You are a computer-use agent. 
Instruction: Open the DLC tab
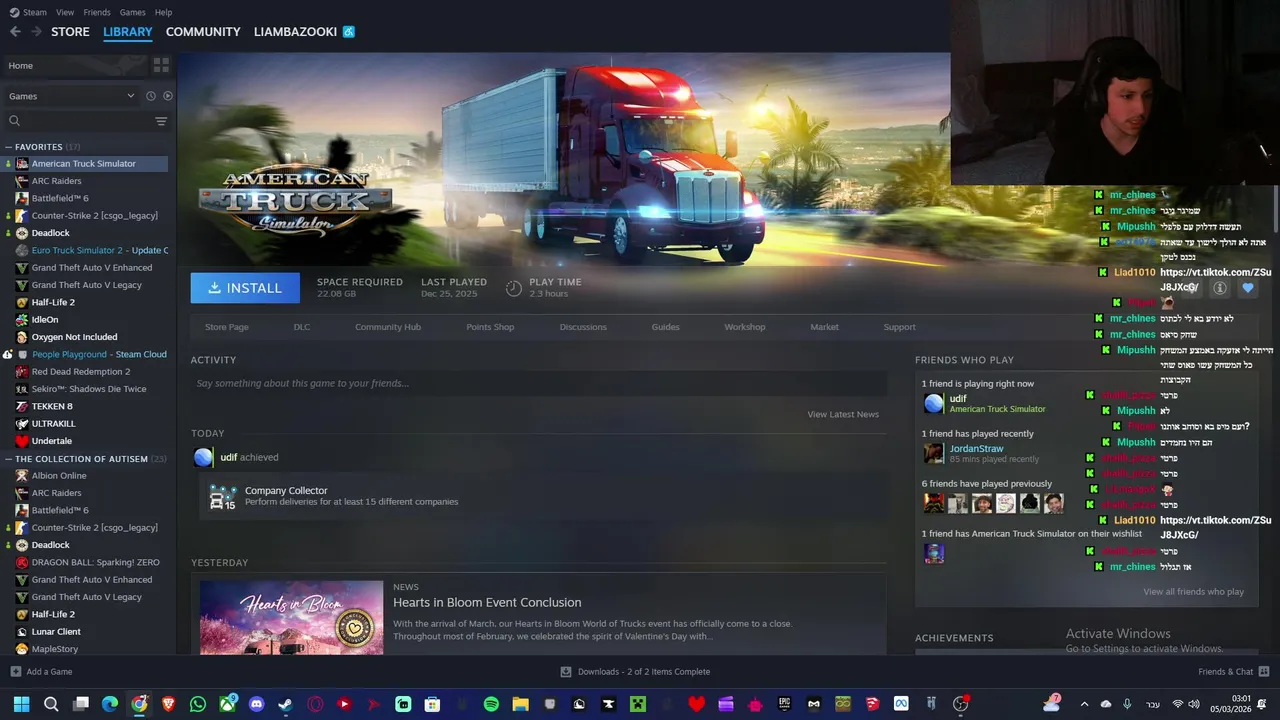click(x=302, y=327)
